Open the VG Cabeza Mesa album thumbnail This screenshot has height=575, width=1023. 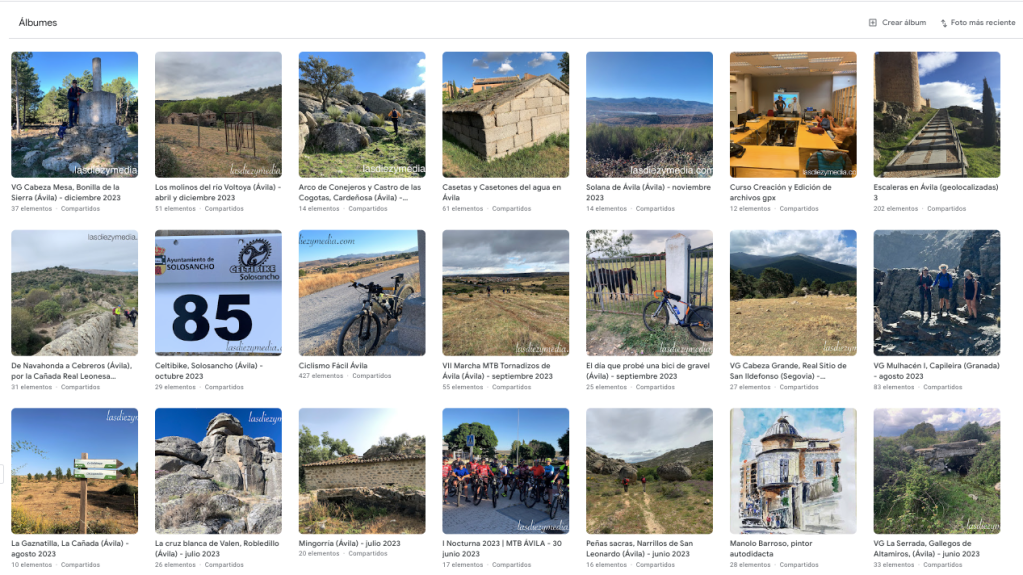click(x=74, y=115)
